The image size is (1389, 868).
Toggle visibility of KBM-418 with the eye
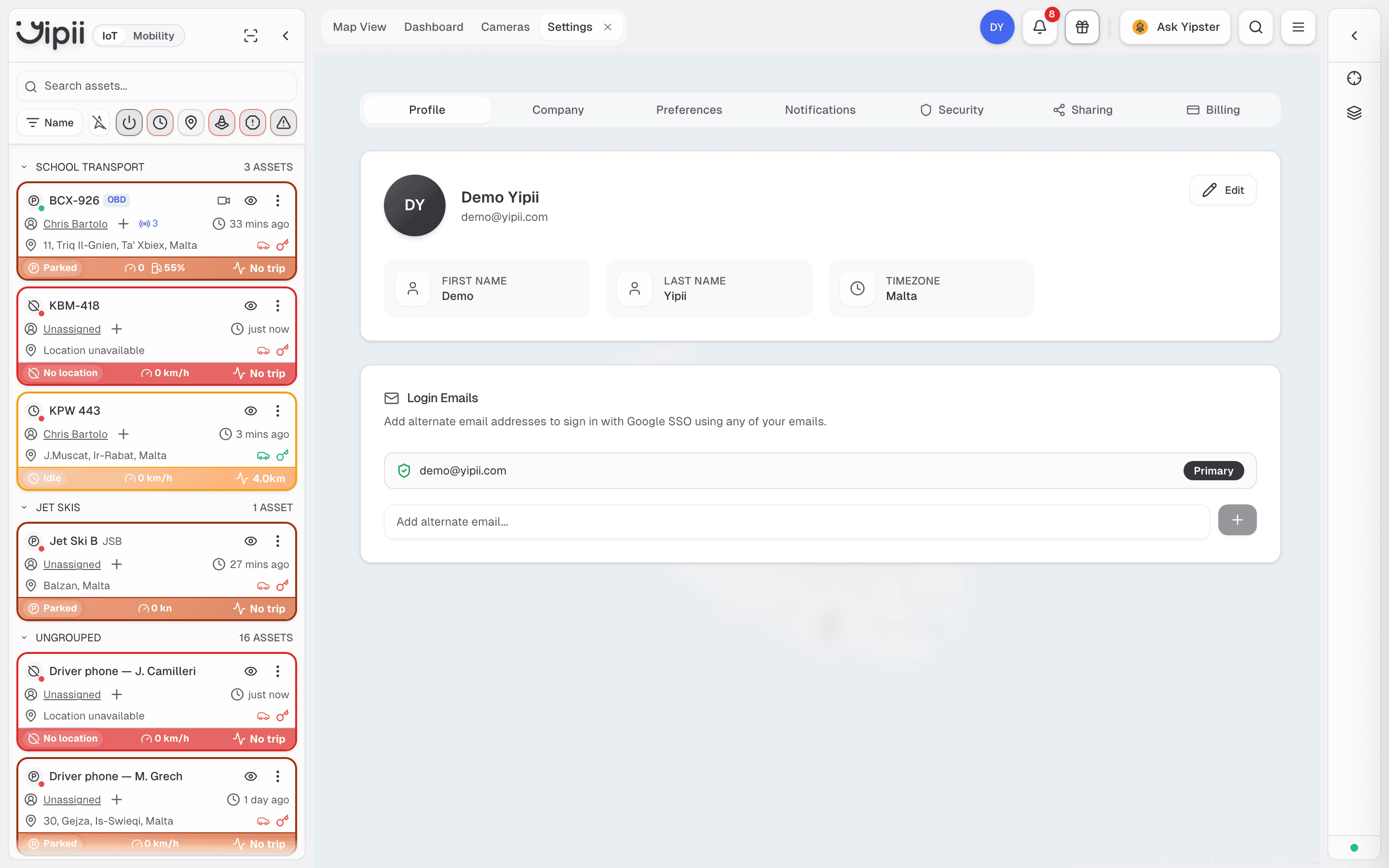pos(251,305)
